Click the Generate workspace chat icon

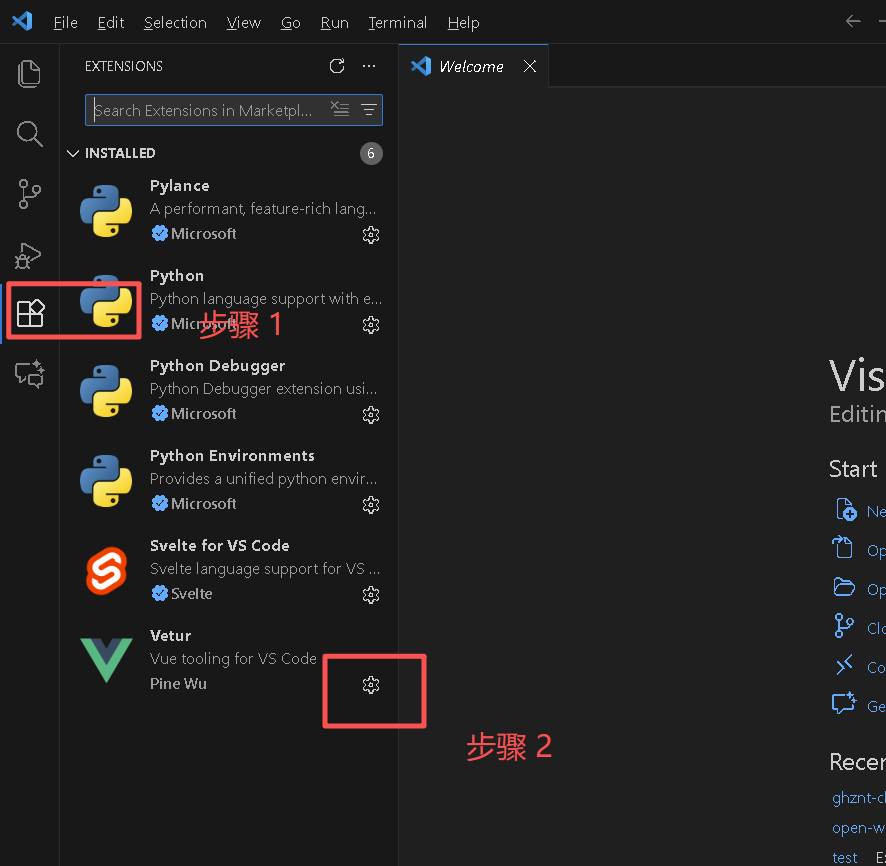(844, 703)
